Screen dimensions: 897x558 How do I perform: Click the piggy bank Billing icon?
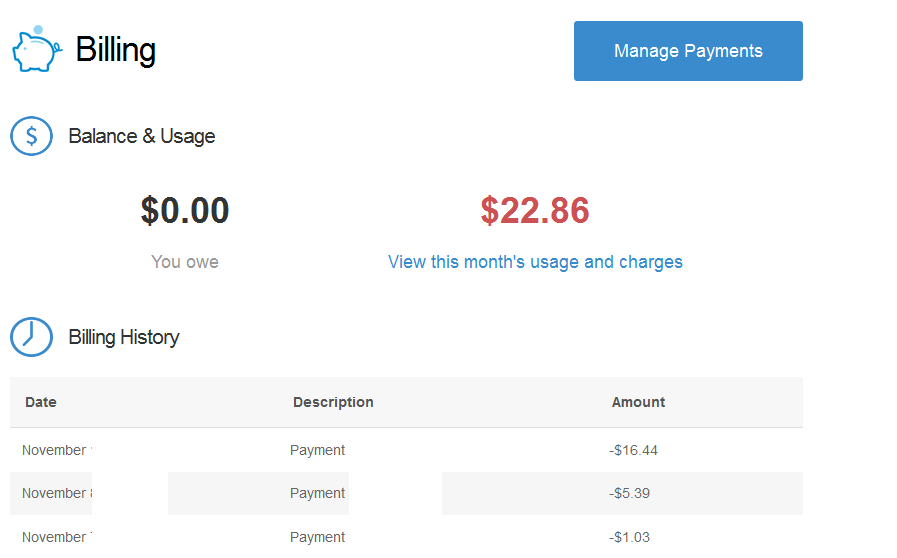tap(37, 49)
